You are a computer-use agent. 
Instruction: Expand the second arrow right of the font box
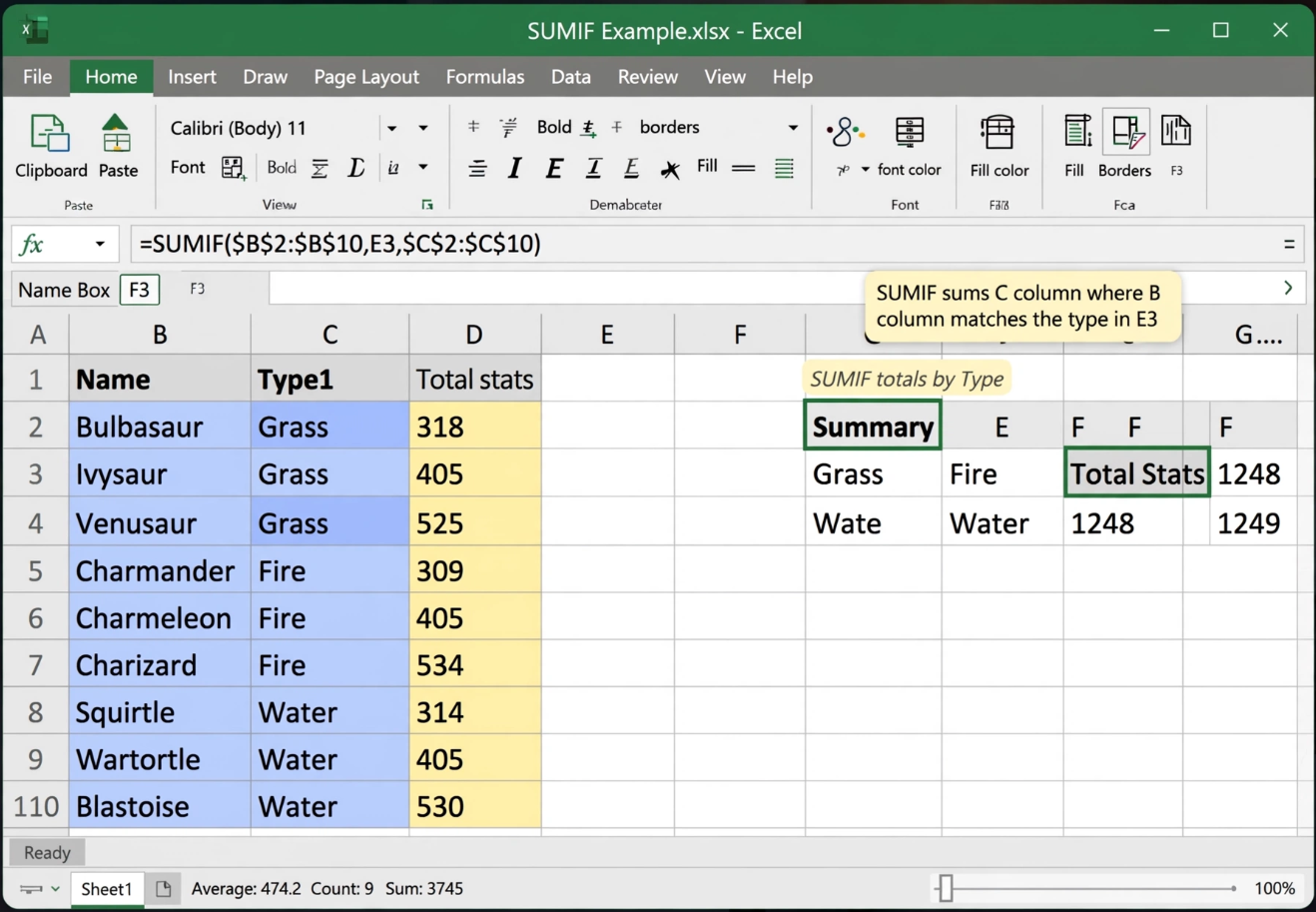click(423, 128)
